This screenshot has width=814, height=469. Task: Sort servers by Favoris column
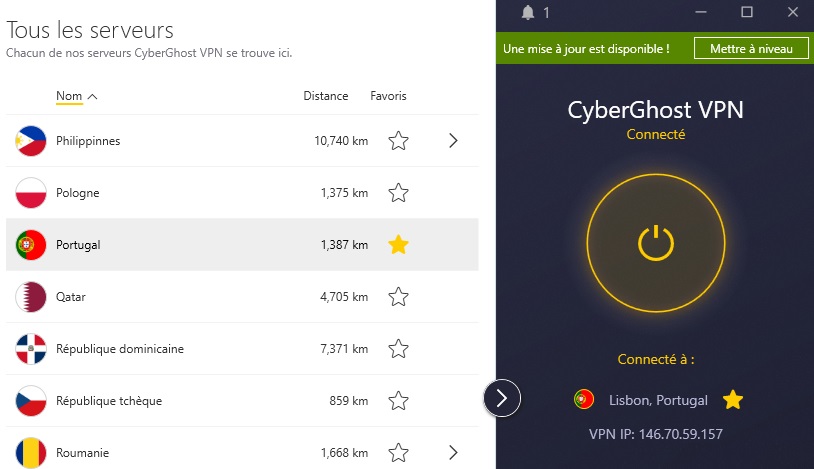388,96
